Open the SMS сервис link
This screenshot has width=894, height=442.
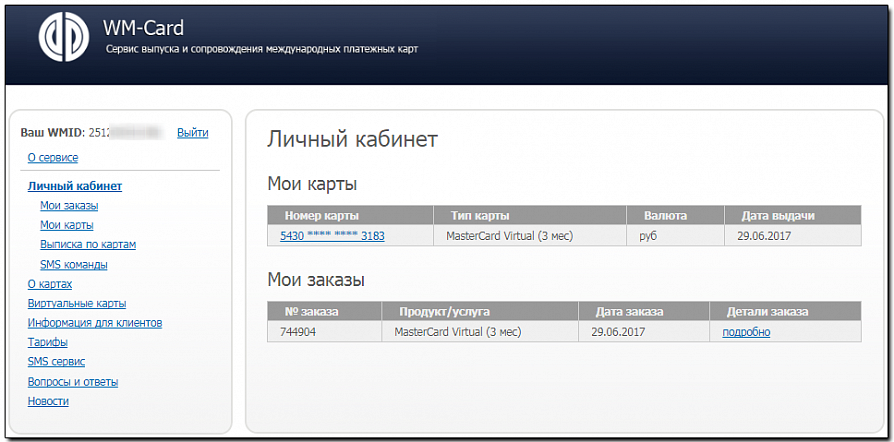pos(56,361)
